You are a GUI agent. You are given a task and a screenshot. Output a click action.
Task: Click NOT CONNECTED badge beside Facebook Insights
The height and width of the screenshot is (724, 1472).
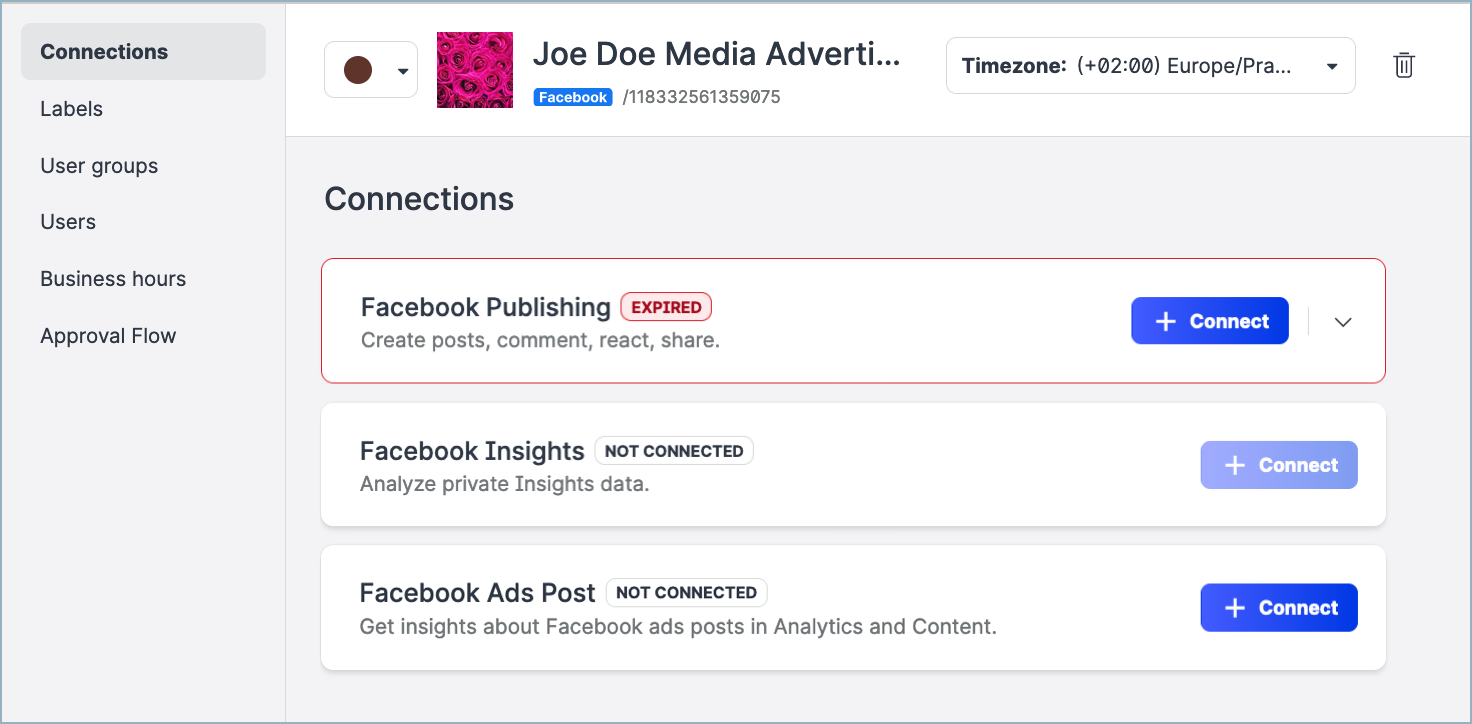pos(674,451)
